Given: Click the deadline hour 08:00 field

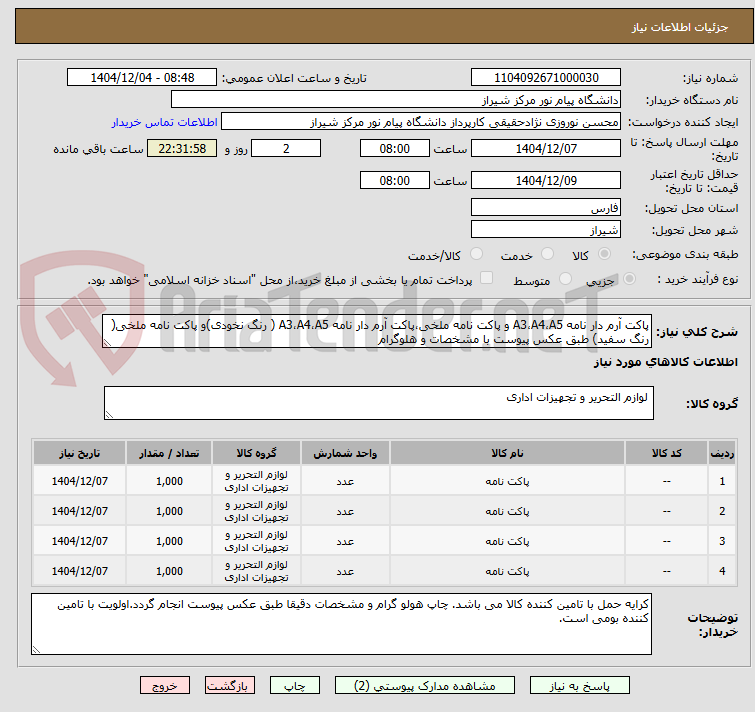Looking at the screenshot, I should click(x=394, y=148).
